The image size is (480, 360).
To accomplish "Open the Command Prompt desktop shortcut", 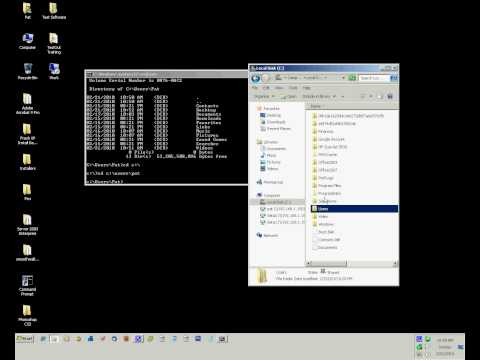I will [x=27, y=285].
